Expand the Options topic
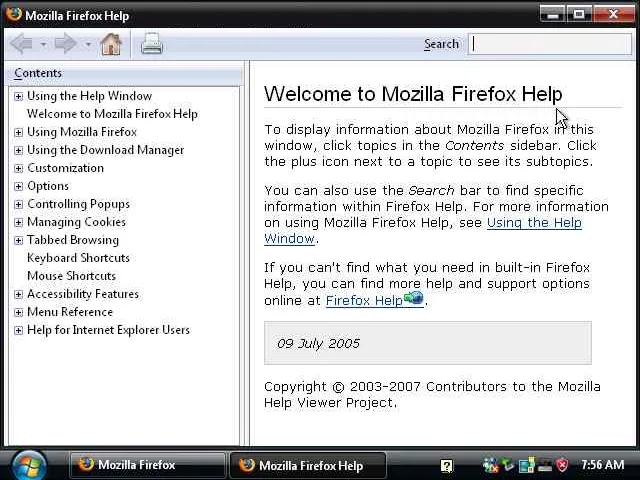This screenshot has width=640, height=480. click(x=18, y=186)
